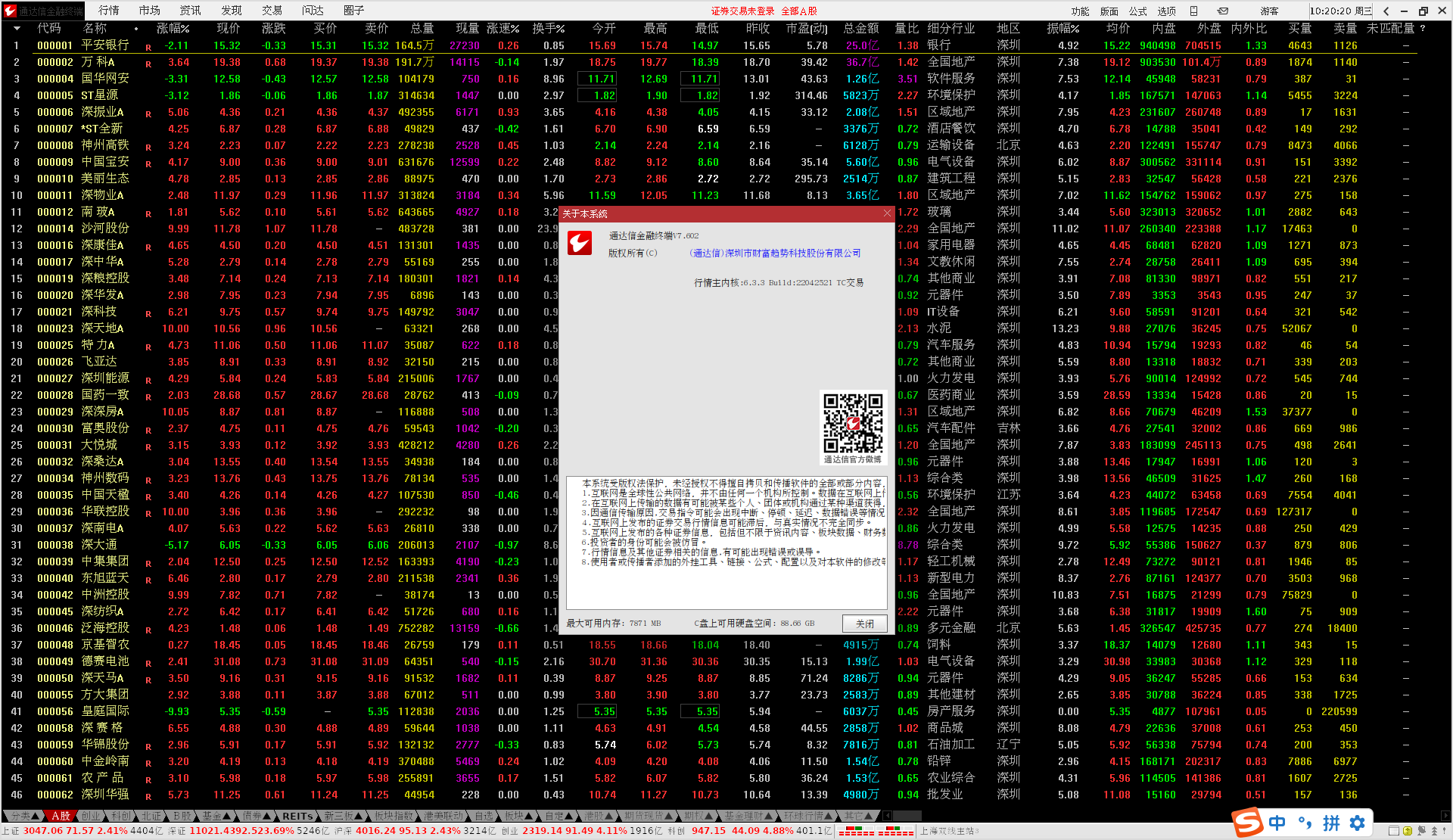1453x840 pixels.
Task: Toggle Sogou Pinyin input mode
Action: coord(1331,823)
